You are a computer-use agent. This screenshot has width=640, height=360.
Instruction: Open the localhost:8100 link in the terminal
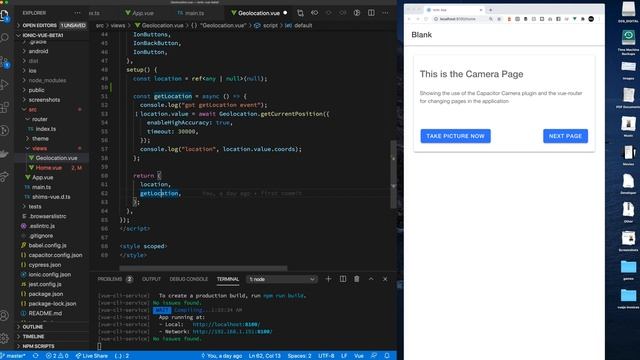[226, 324]
